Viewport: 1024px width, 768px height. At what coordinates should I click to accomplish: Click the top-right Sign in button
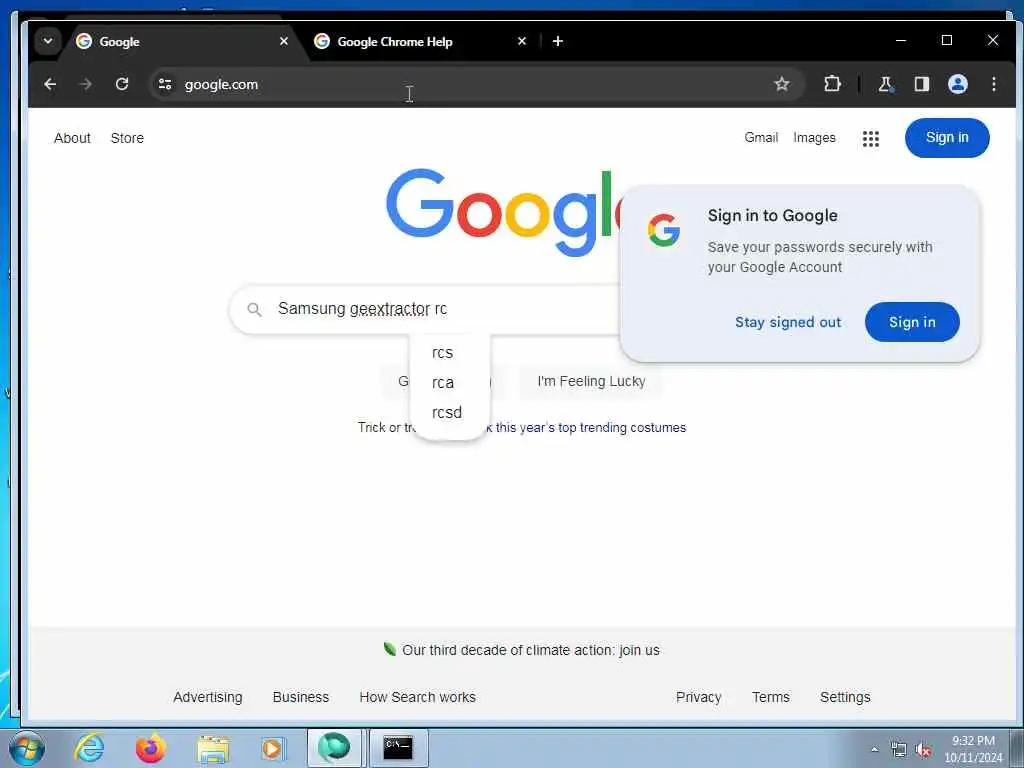[x=947, y=138]
